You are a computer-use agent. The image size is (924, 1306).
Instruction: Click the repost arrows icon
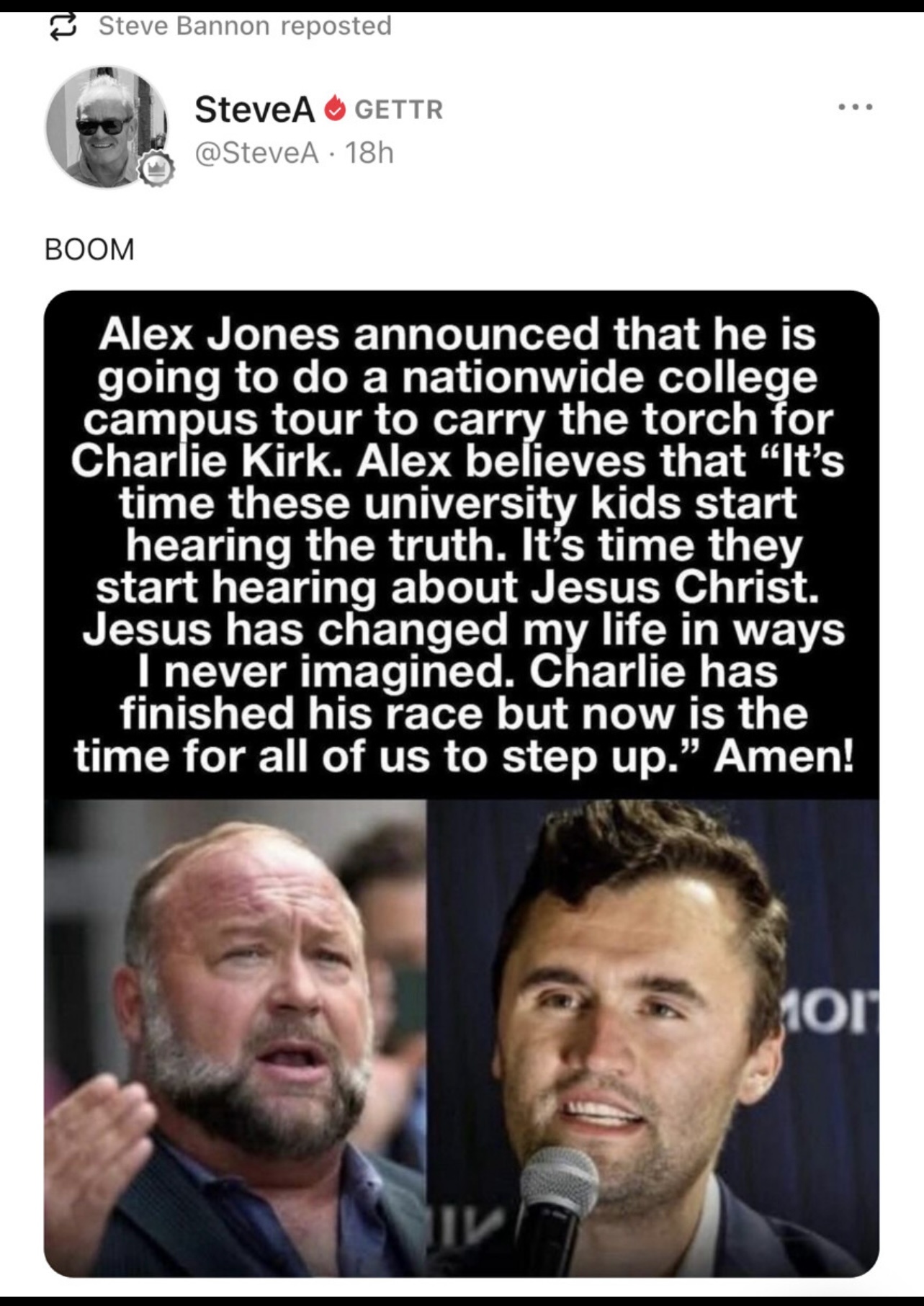click(x=62, y=27)
